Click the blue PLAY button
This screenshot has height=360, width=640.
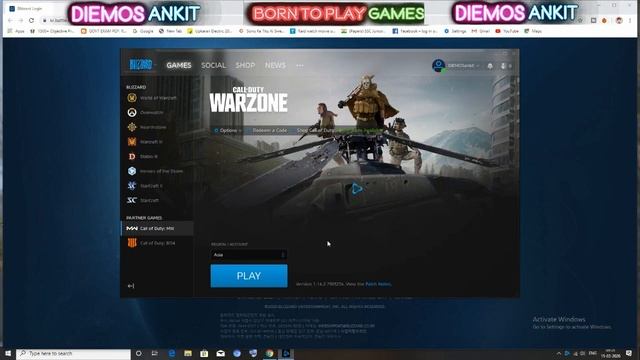pyautogui.click(x=249, y=276)
